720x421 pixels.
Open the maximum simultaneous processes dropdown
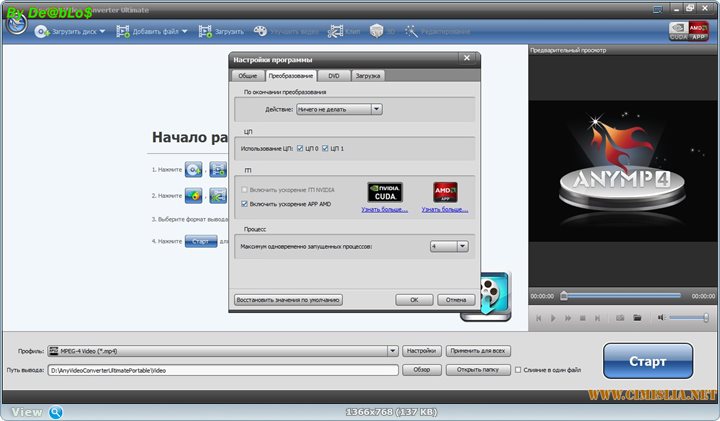click(x=449, y=247)
